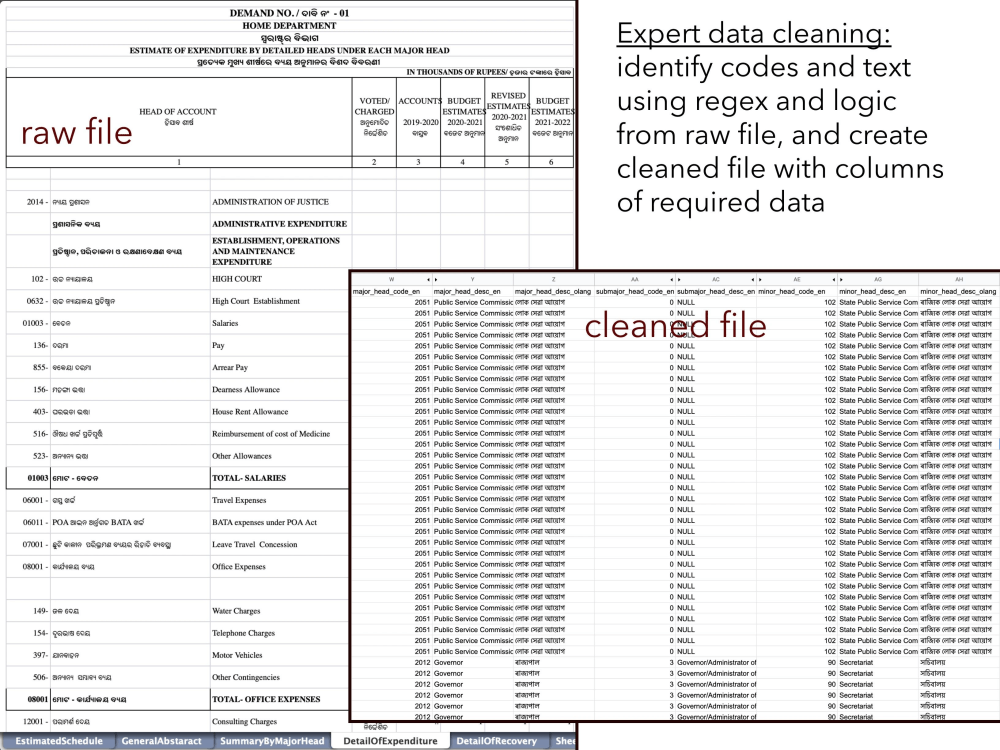1000x750 pixels.
Task: Click the House Rent Allowance cell
Action: pos(281,412)
